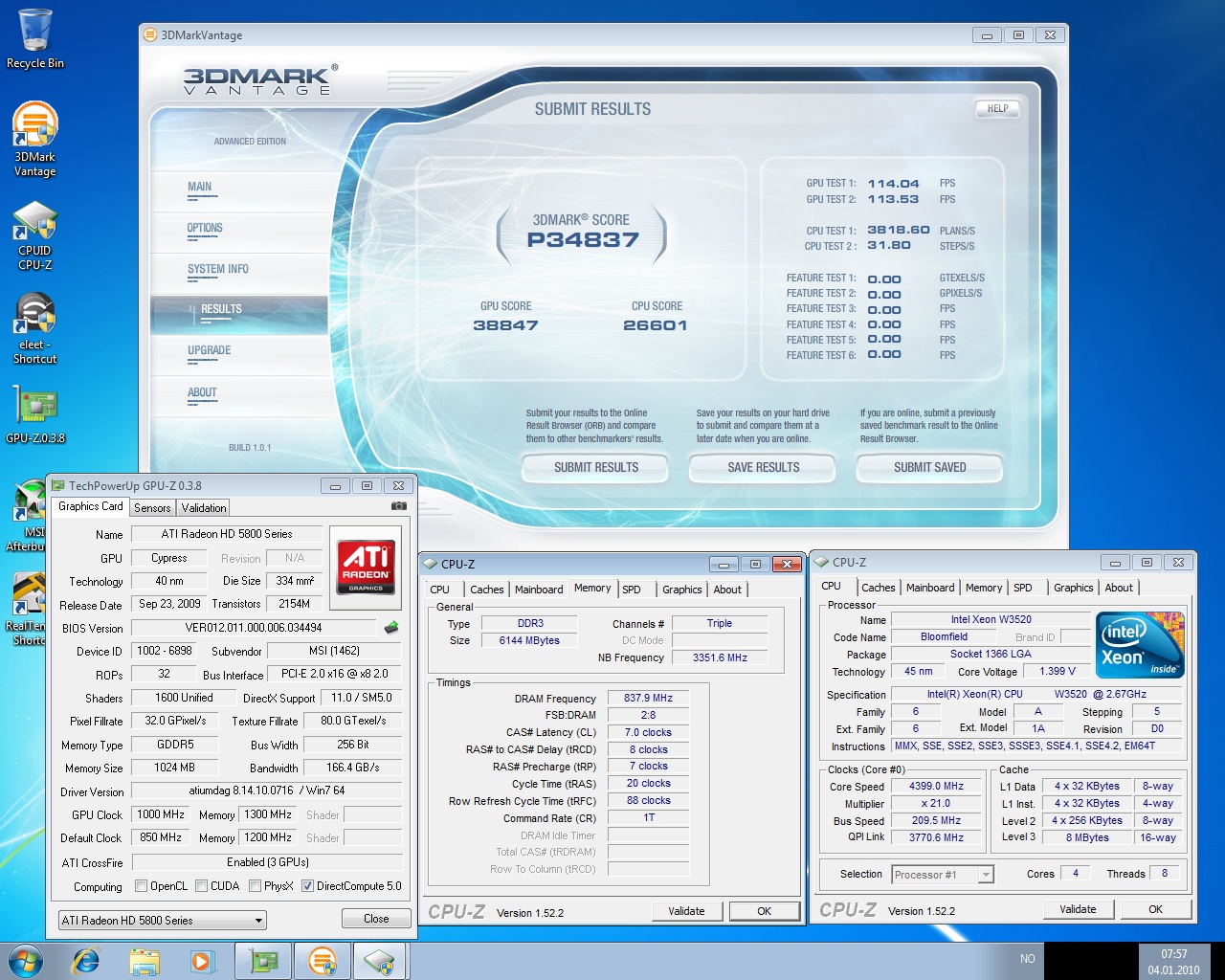
Task: Enable the CUDA checkbox in GPU-Z
Action: pyautogui.click(x=201, y=886)
